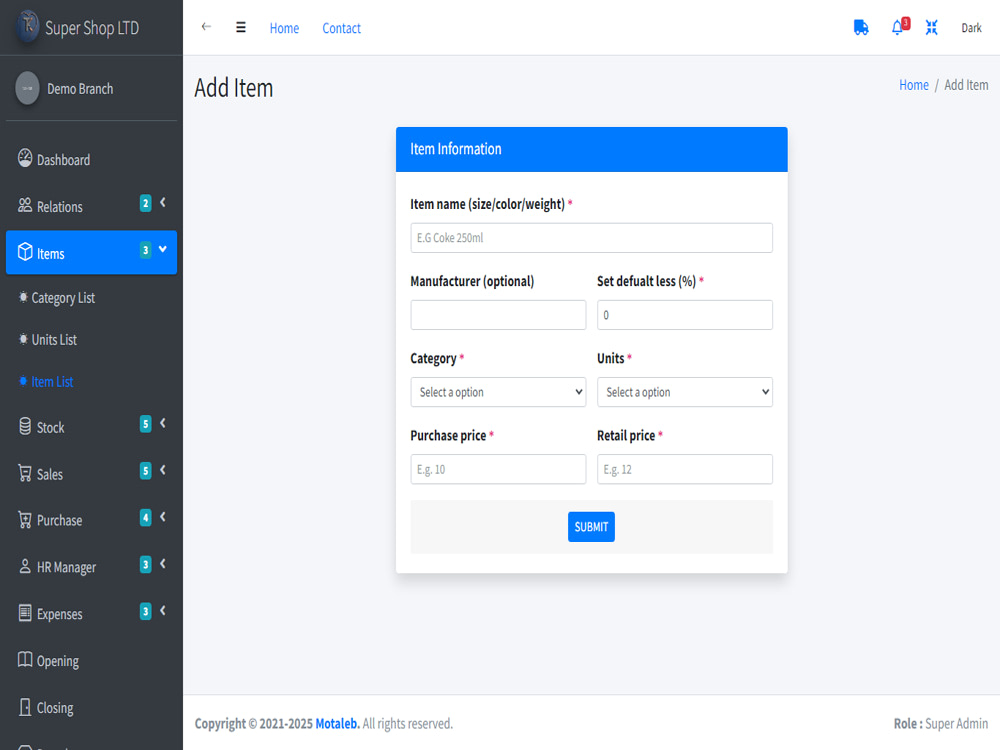Image resolution: width=1000 pixels, height=750 pixels.
Task: Click the back arrow in top bar
Action: pyautogui.click(x=206, y=27)
